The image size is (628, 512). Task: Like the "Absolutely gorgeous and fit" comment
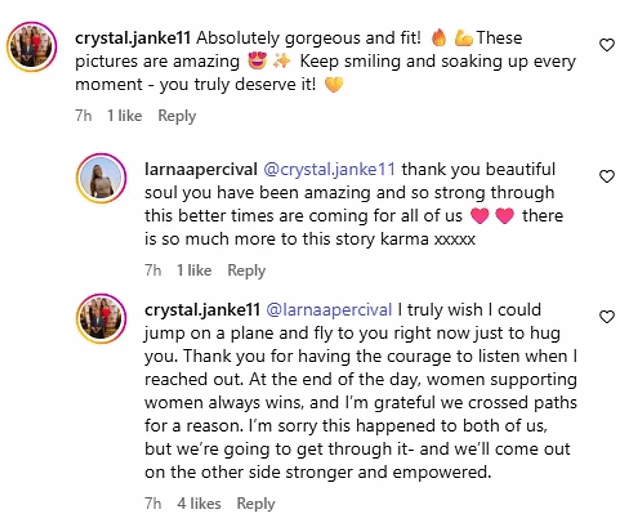click(606, 45)
